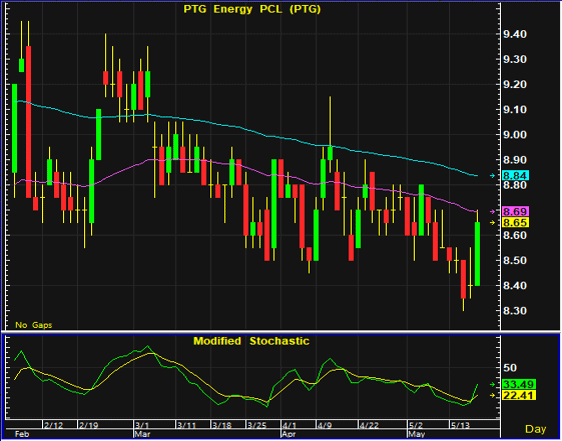
Task: Select the 4/9 date marker on time axis
Action: [x=325, y=426]
